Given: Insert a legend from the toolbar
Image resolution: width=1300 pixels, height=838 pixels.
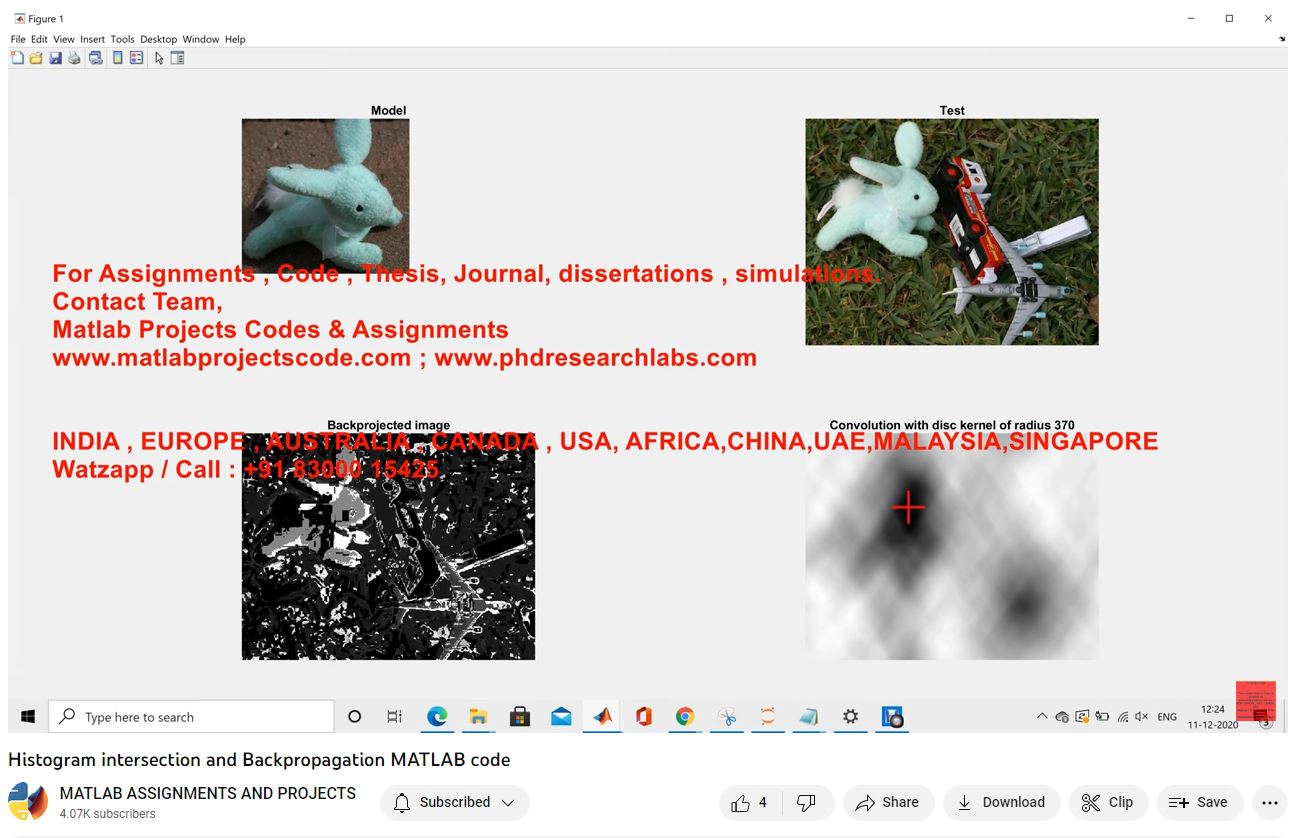Looking at the screenshot, I should [136, 58].
